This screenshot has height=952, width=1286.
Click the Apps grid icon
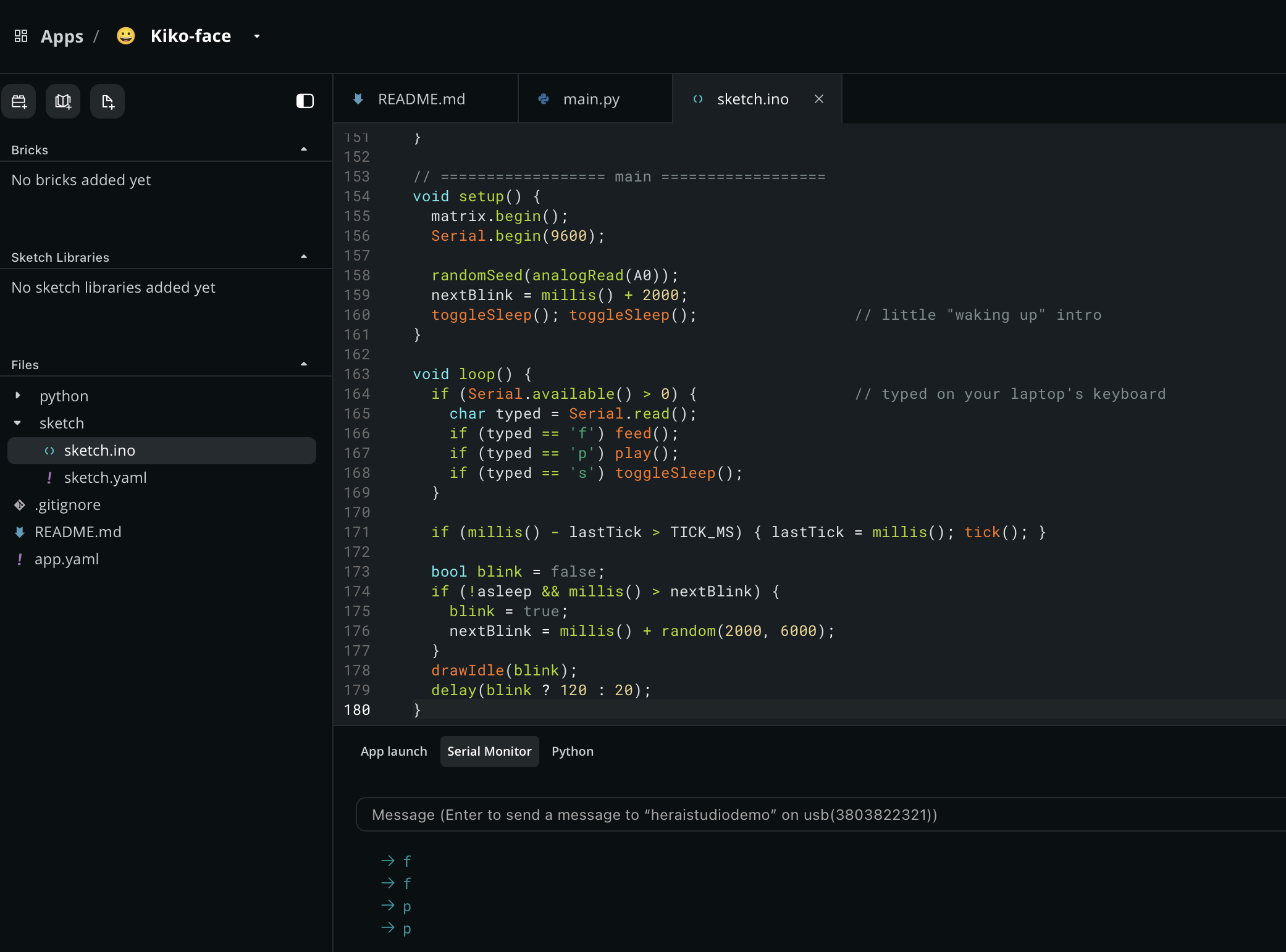pyautogui.click(x=21, y=36)
